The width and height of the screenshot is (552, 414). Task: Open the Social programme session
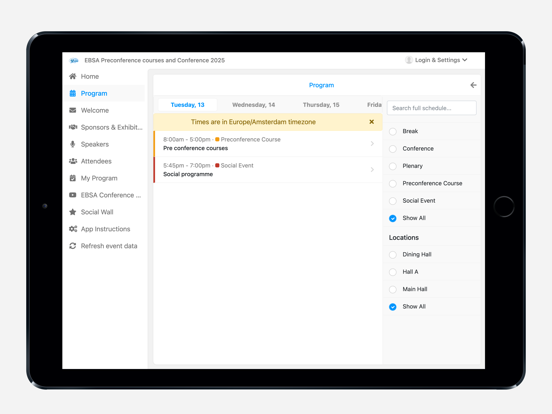coord(268,170)
